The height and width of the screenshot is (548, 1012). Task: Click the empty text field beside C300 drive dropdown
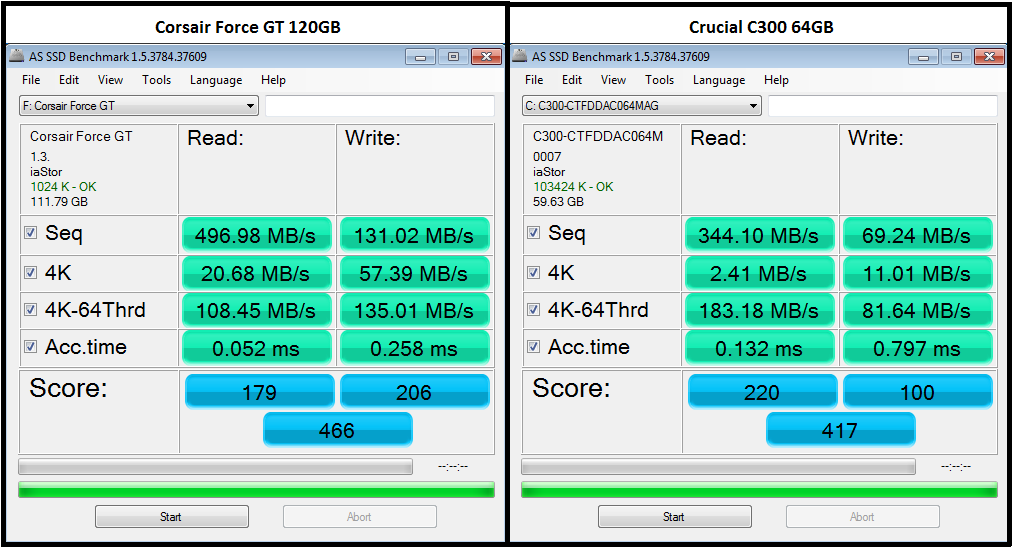883,106
